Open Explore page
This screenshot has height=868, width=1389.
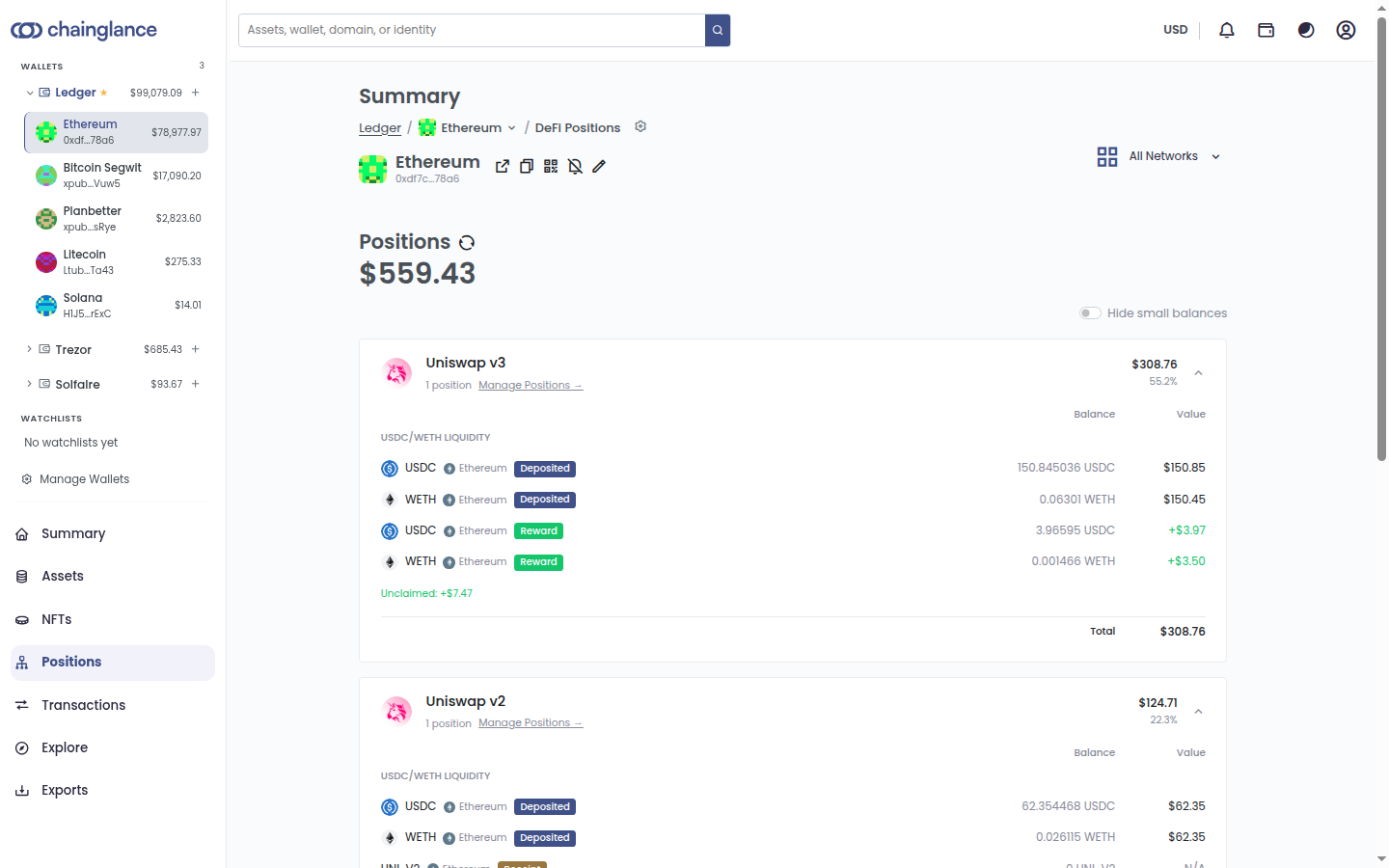point(113,747)
